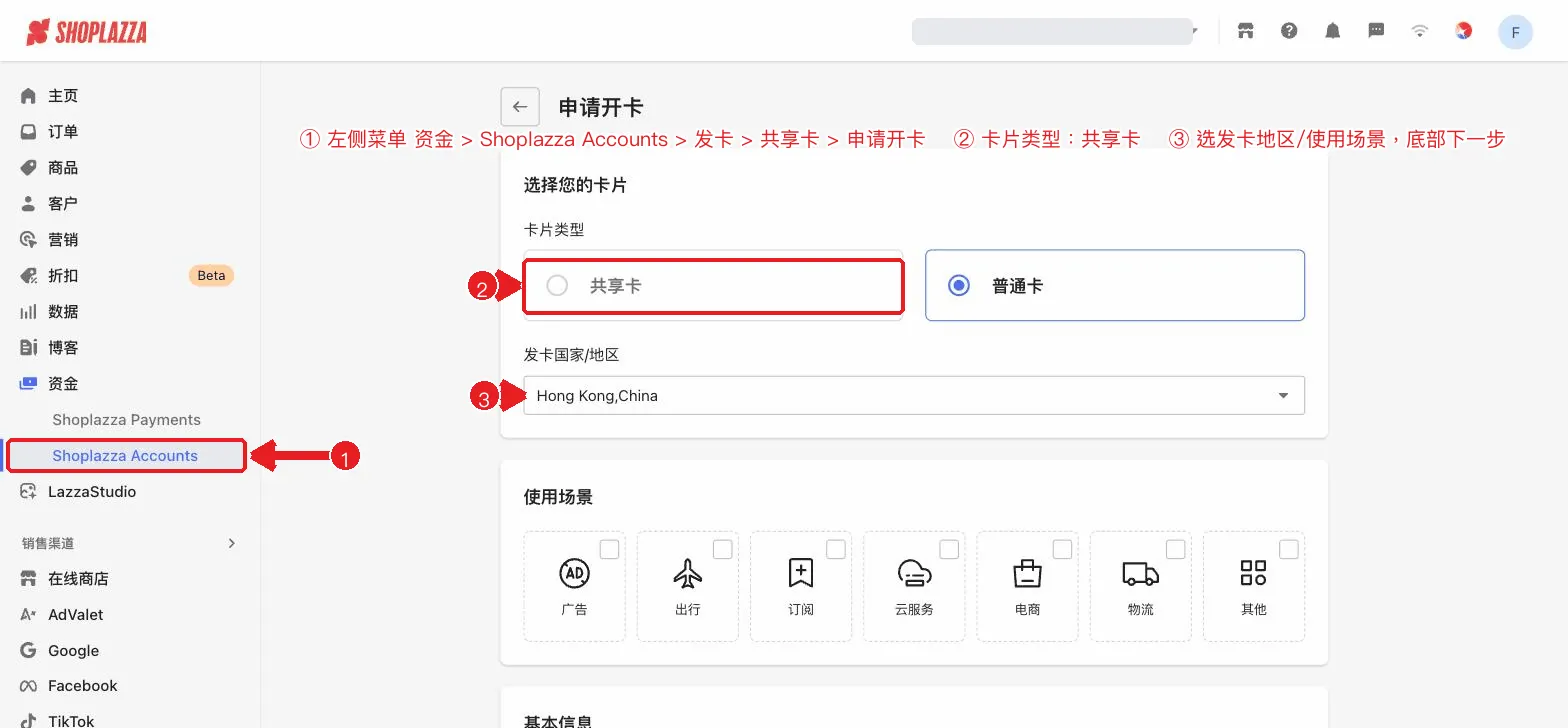Go back with the left arrow button
Image resolution: width=1568 pixels, height=728 pixels.
coord(520,107)
